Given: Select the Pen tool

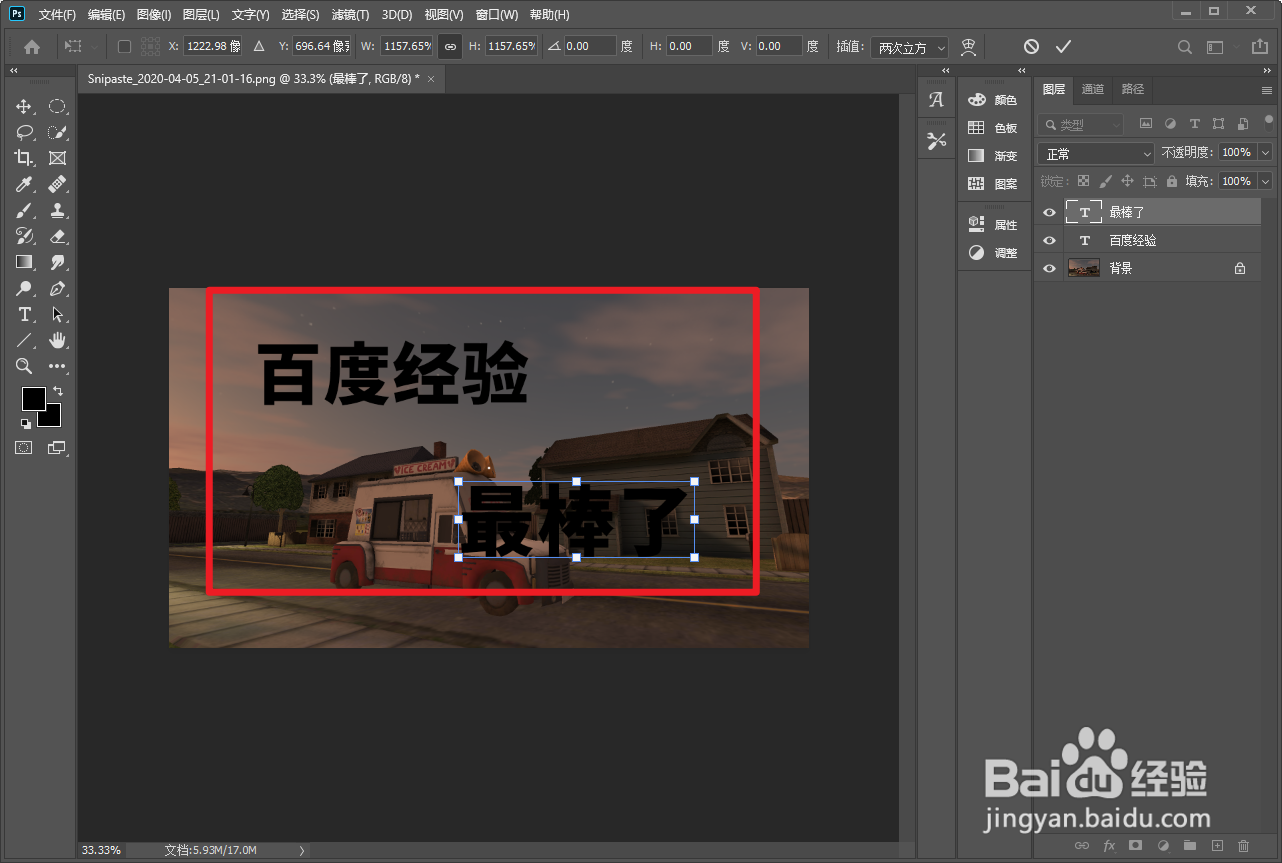Looking at the screenshot, I should pos(58,288).
